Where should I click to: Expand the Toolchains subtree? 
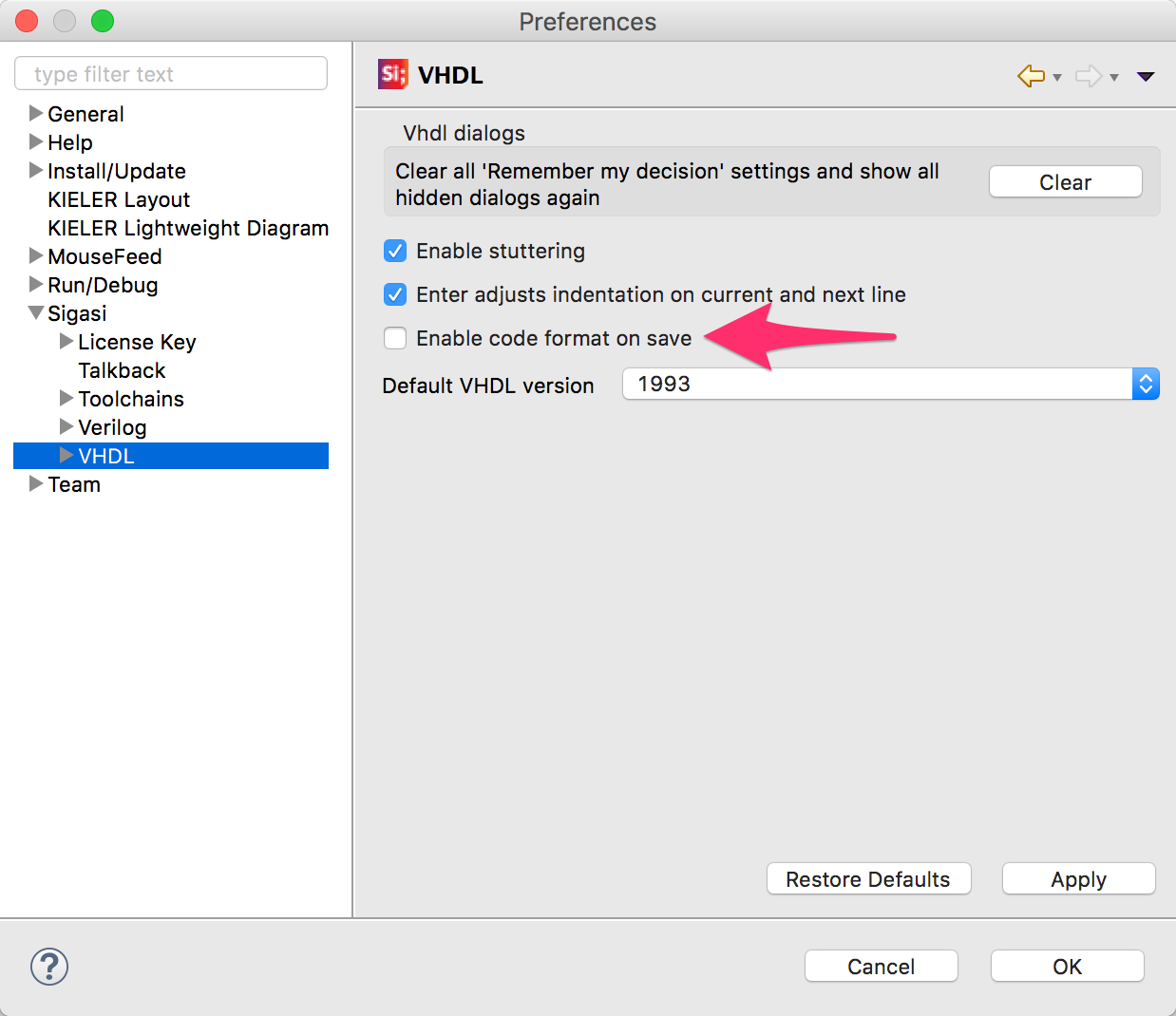tap(66, 398)
